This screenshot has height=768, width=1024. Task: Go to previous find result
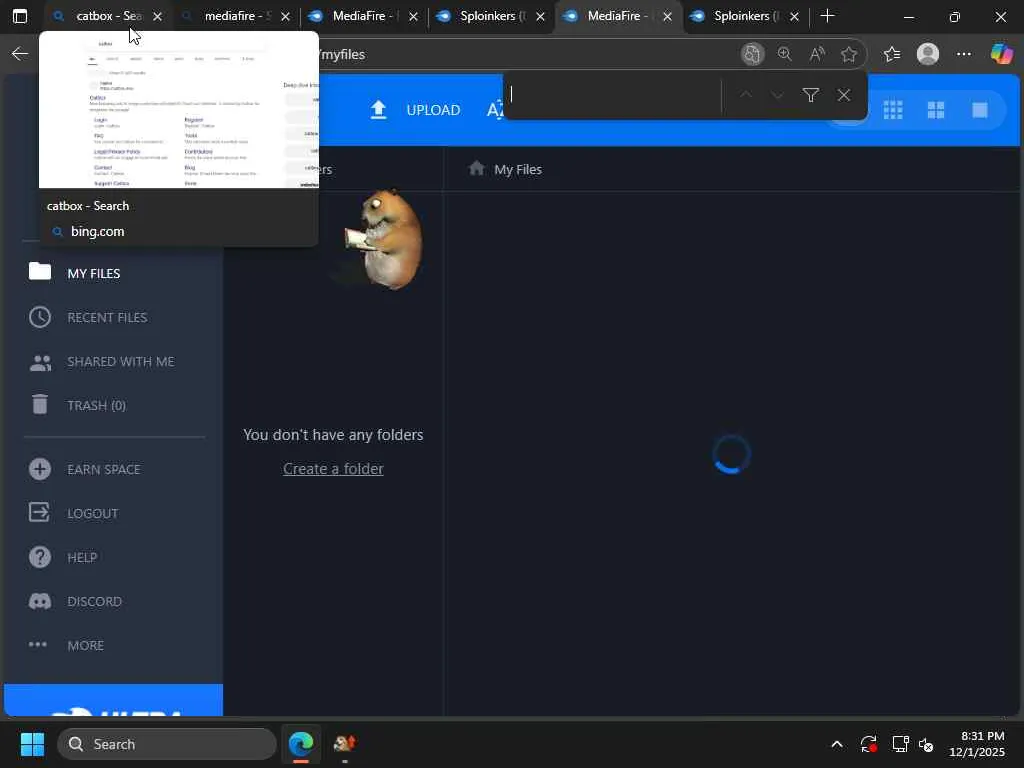tap(745, 95)
